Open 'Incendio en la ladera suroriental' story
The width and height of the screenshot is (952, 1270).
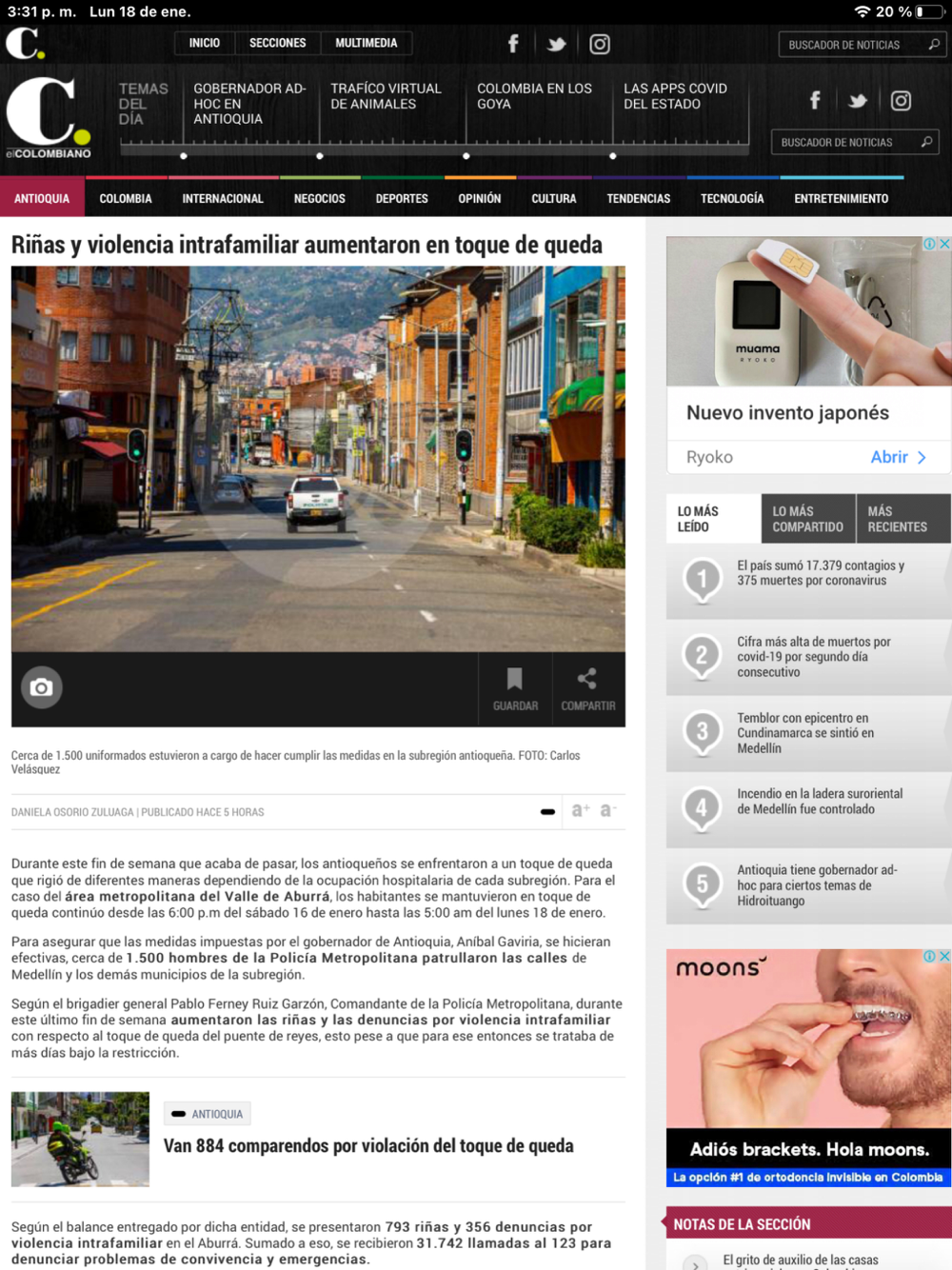[820, 801]
